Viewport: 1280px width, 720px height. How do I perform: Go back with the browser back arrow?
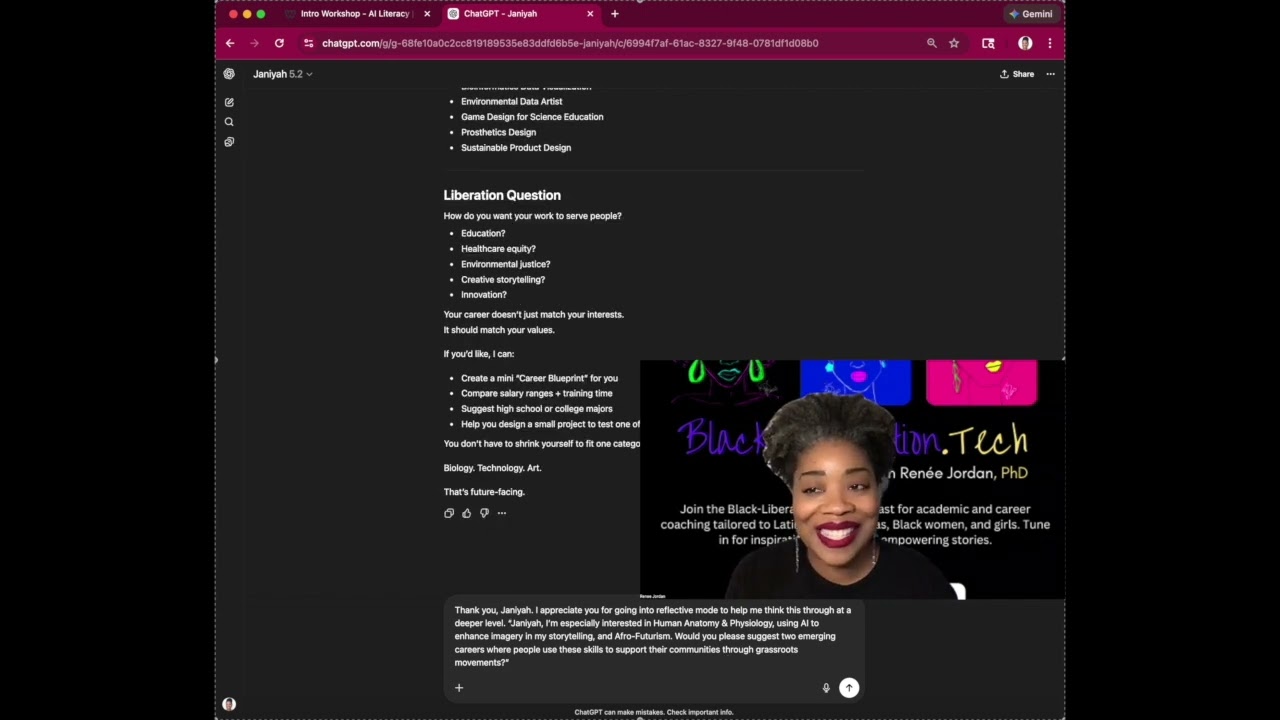point(230,43)
